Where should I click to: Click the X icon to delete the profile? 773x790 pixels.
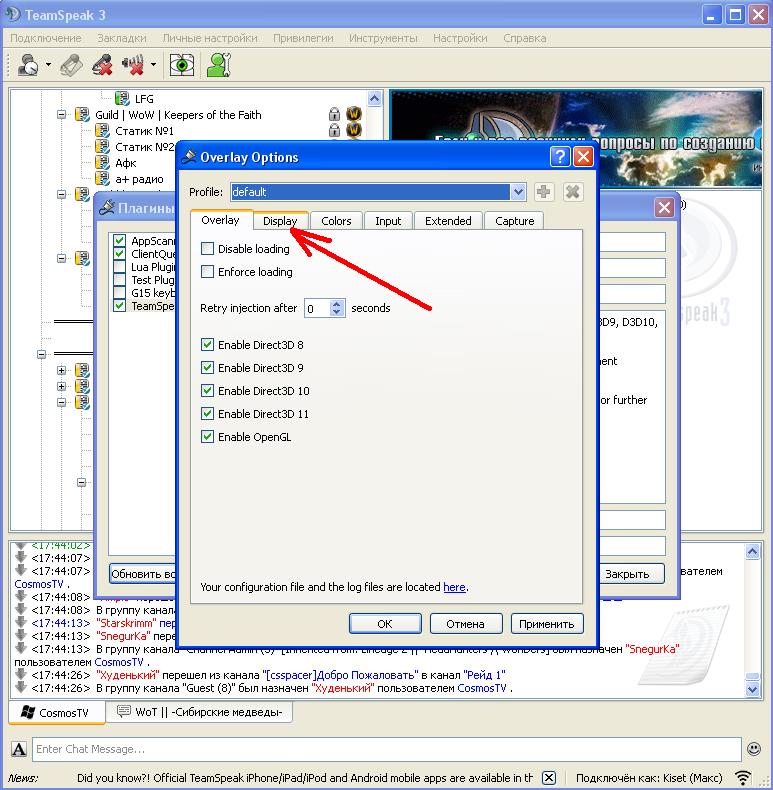[572, 192]
